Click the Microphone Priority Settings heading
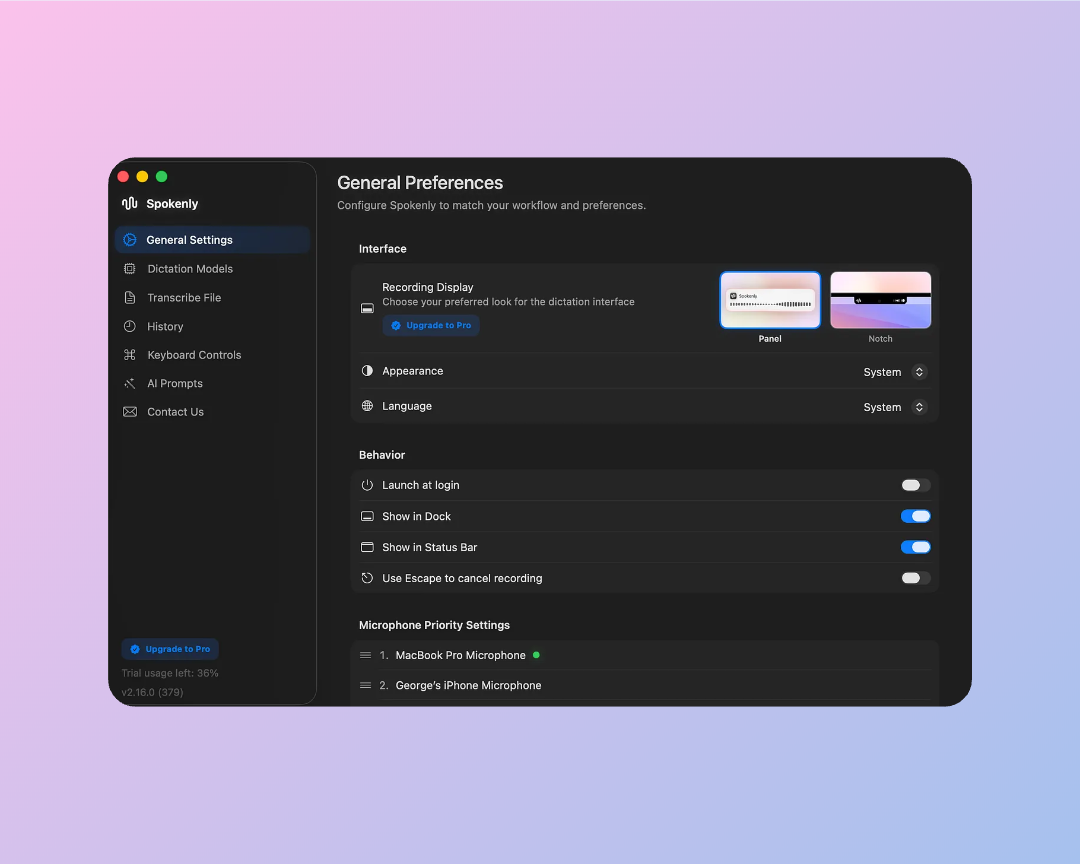 [x=434, y=625]
